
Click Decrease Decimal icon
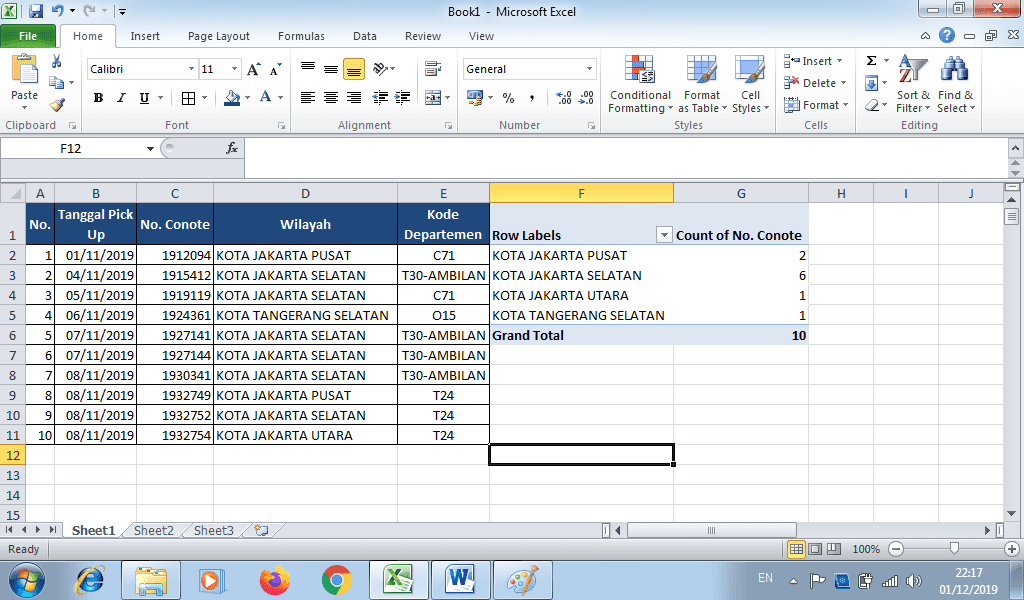pos(587,98)
